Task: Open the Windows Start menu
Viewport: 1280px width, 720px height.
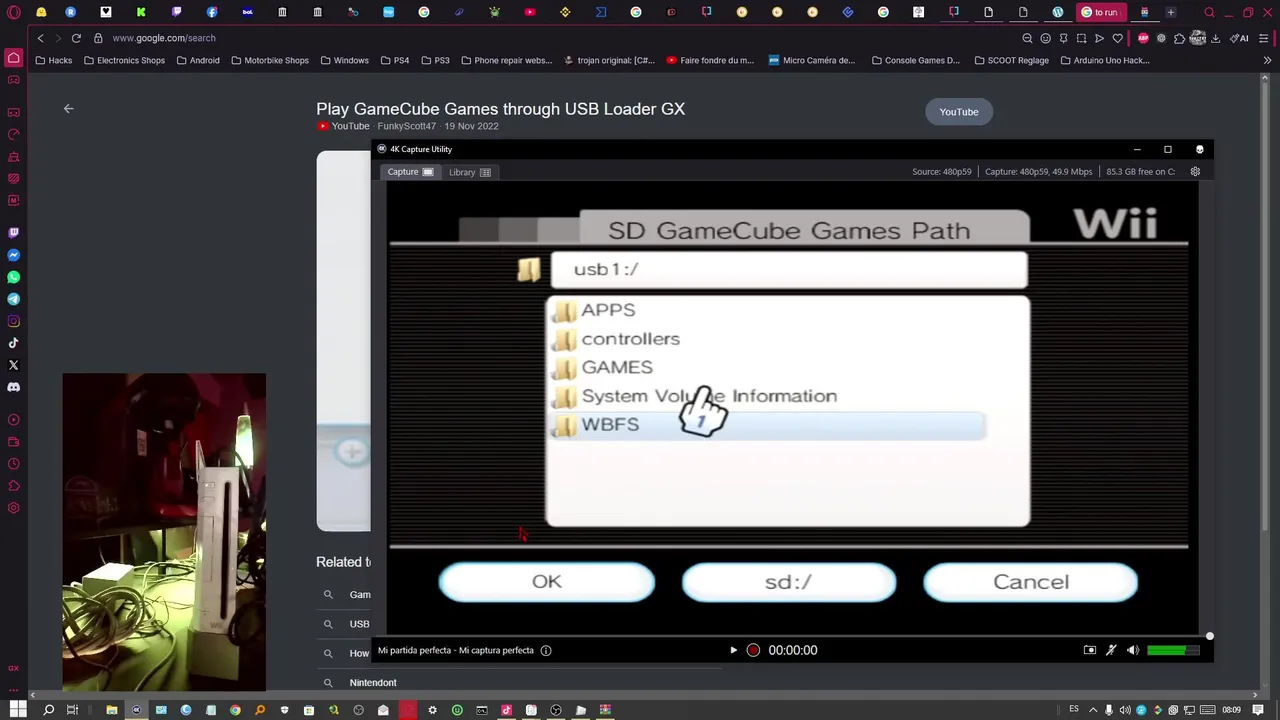Action: click(17, 710)
